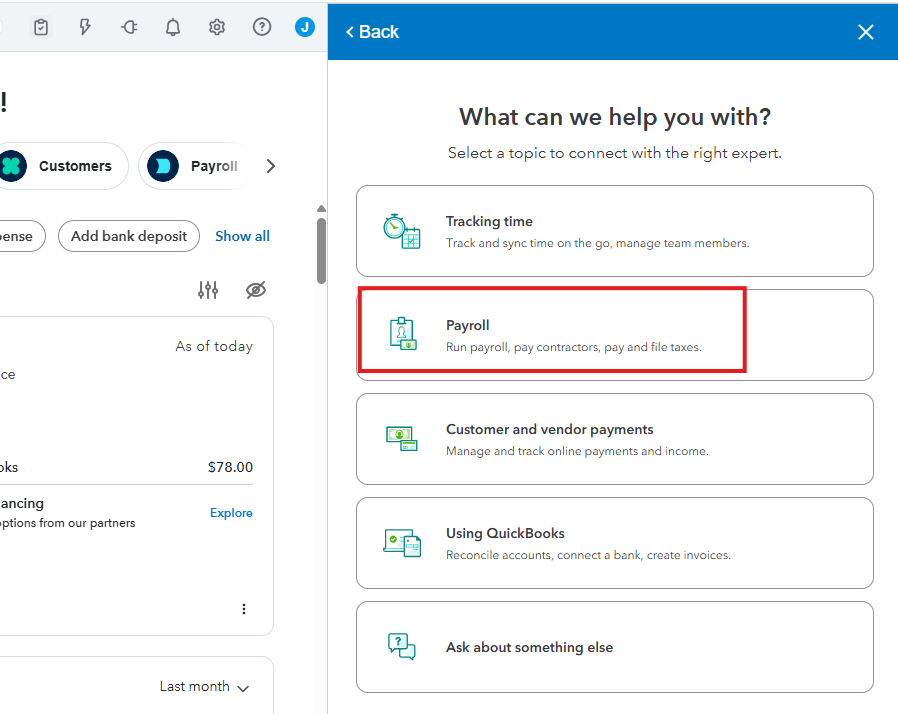Open the Last month period dropdown
Image resolution: width=898 pixels, height=714 pixels.
coord(204,687)
